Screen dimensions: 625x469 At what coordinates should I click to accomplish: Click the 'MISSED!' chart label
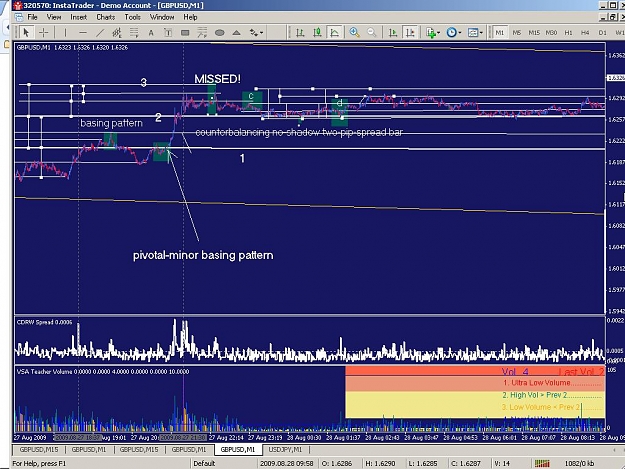(x=217, y=79)
